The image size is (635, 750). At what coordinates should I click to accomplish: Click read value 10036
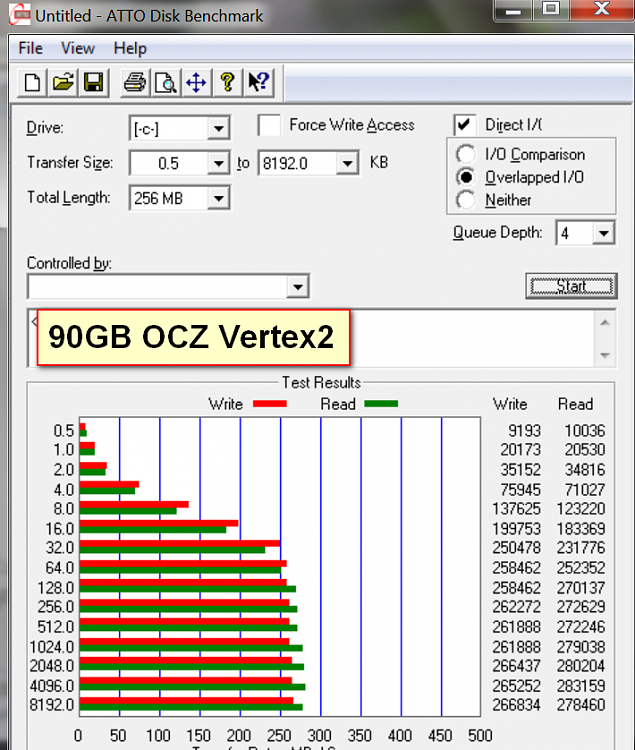point(585,431)
